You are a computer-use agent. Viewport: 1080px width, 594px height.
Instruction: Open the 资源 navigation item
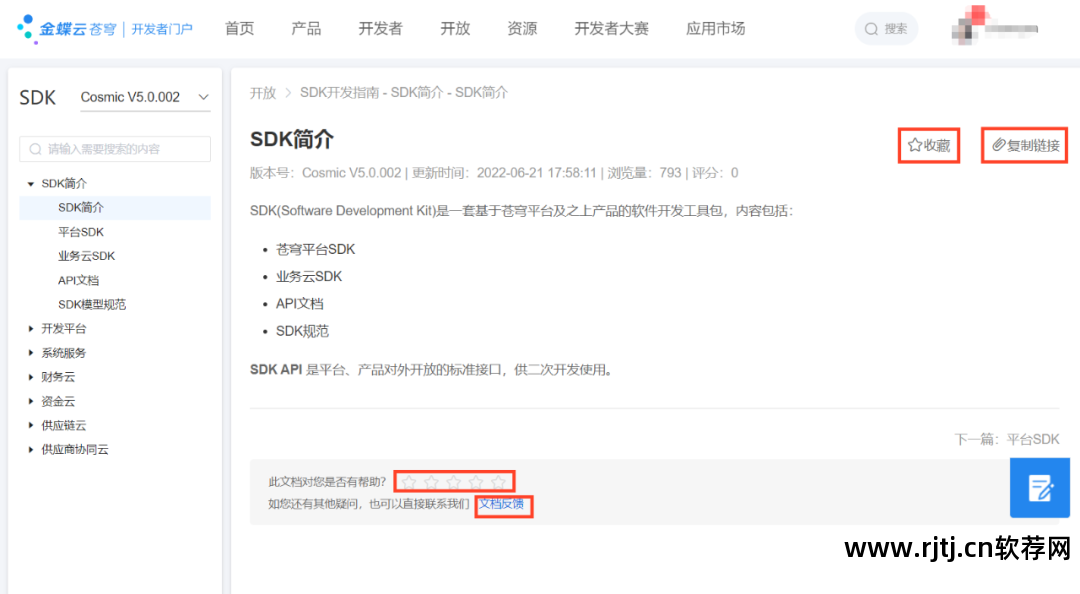(521, 29)
